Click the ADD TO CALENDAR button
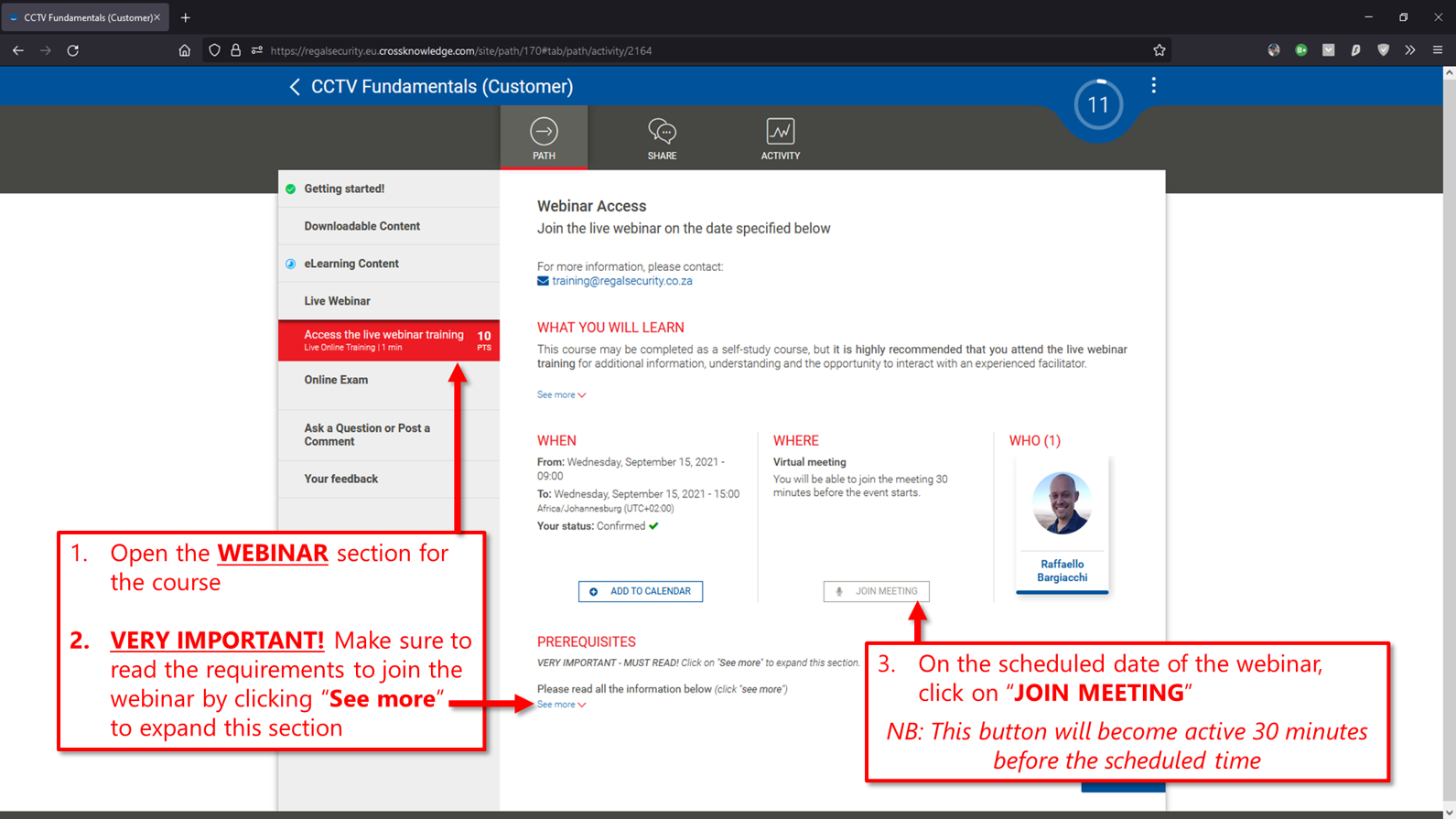The image size is (1456, 819). click(x=641, y=591)
